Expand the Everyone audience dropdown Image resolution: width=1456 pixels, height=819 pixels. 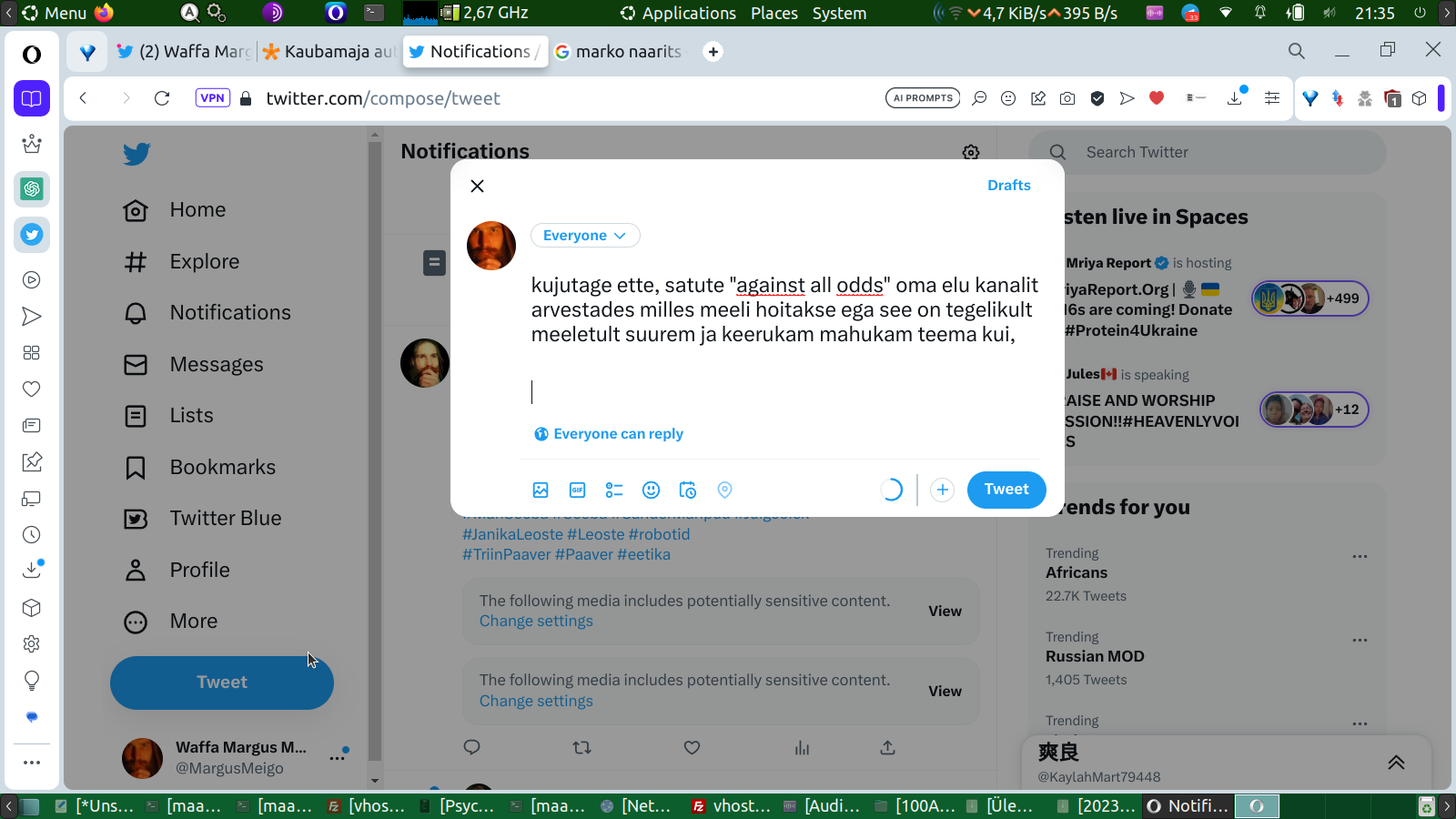[x=585, y=236]
